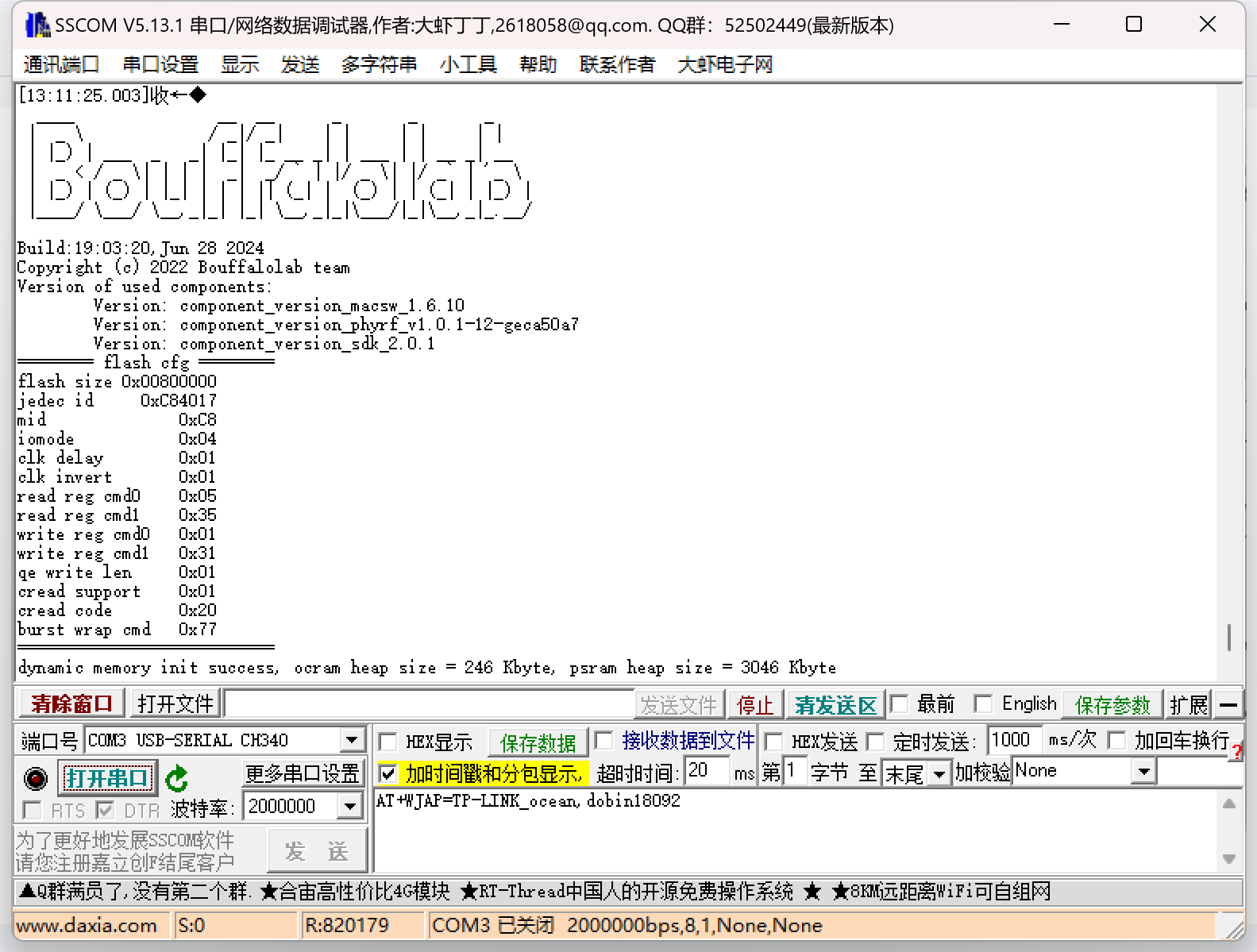
Task: Open the 发送 menu
Action: point(300,64)
